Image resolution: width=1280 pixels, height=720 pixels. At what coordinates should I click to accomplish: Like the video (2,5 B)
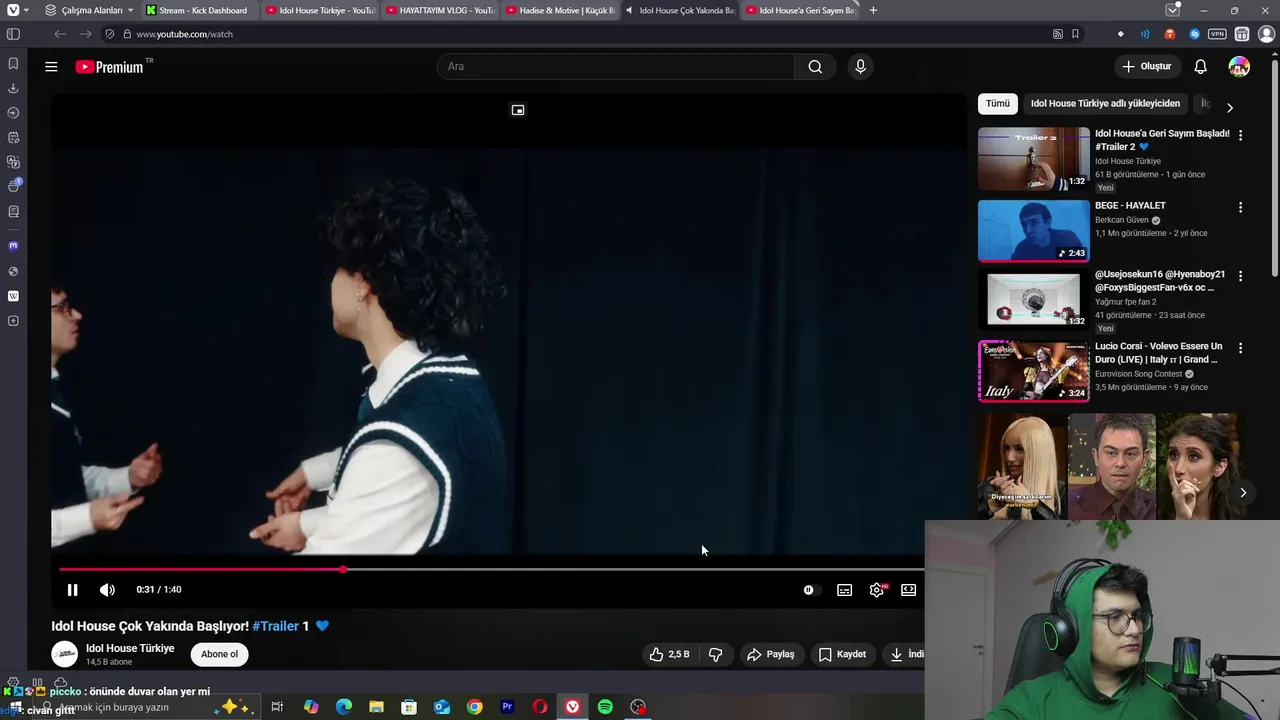tap(669, 654)
